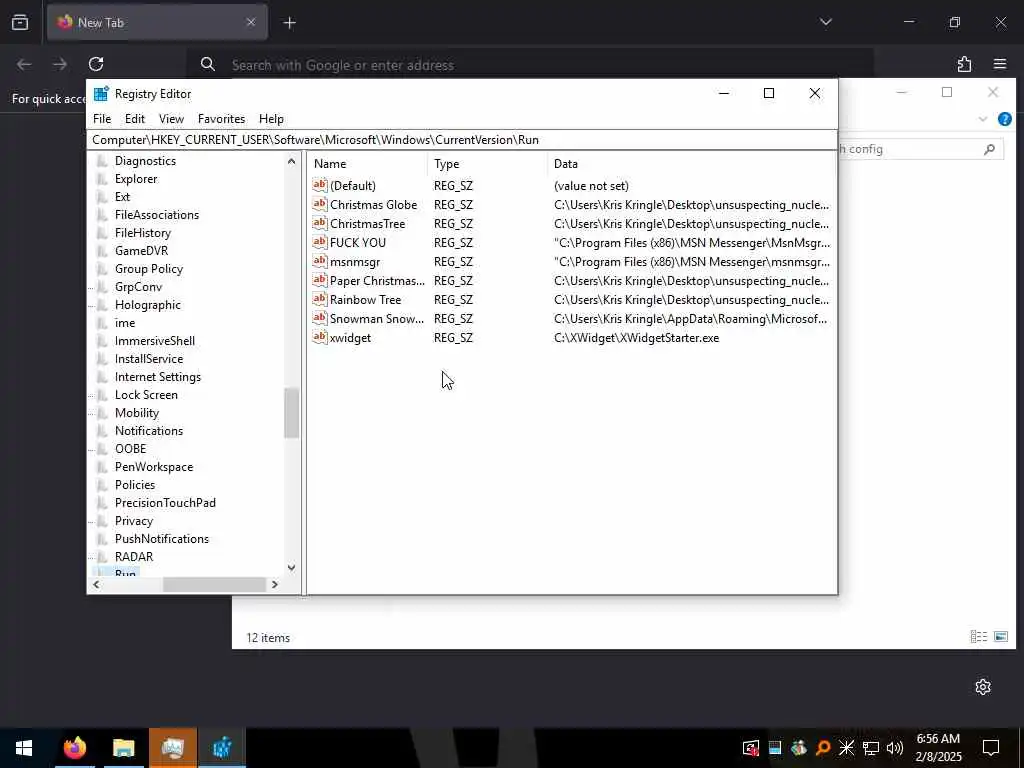Select the Snowman Snow value icon
Image resolution: width=1024 pixels, height=768 pixels.
click(x=319, y=318)
